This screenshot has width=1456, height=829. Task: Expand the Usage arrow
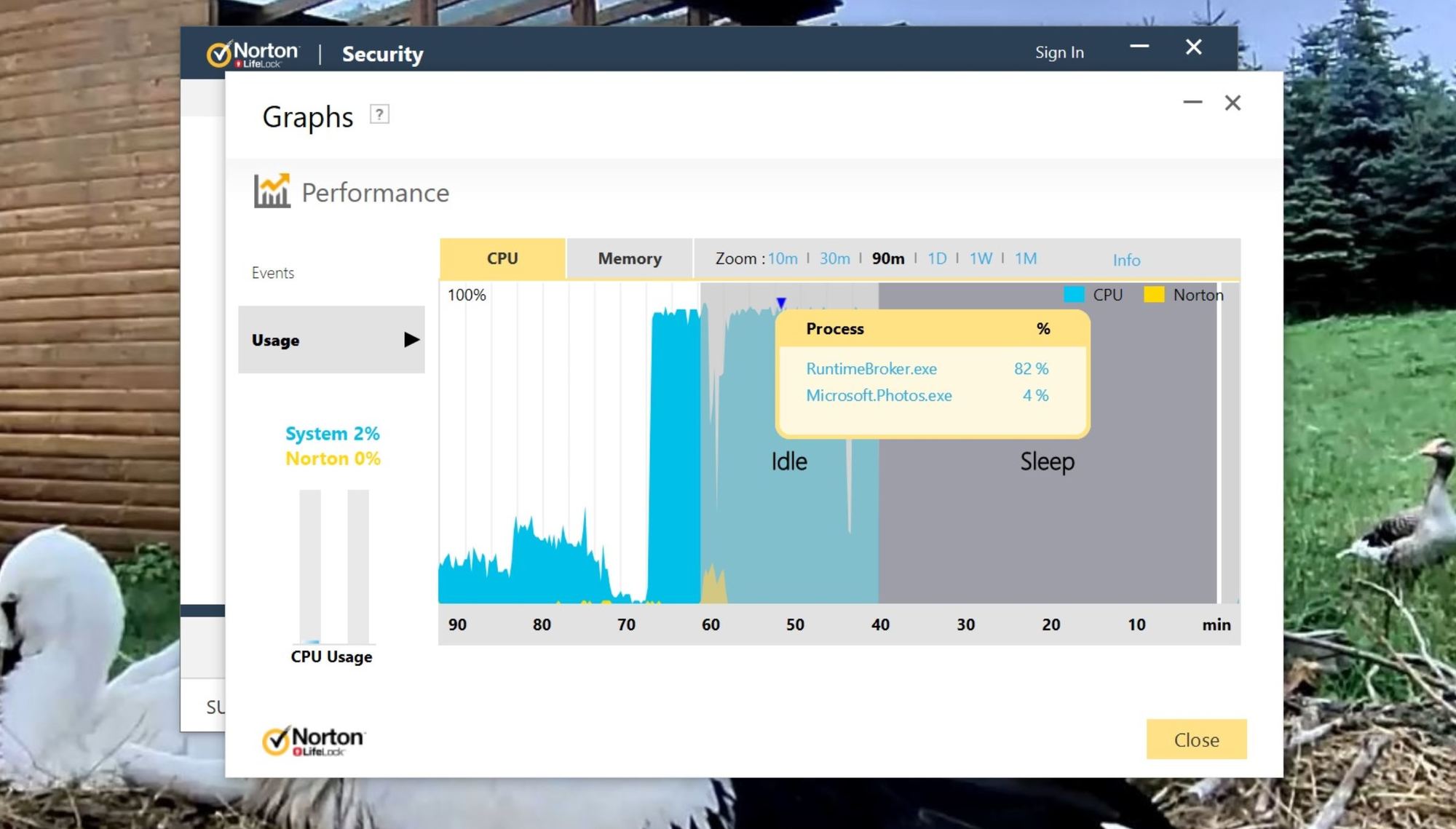[x=411, y=340]
